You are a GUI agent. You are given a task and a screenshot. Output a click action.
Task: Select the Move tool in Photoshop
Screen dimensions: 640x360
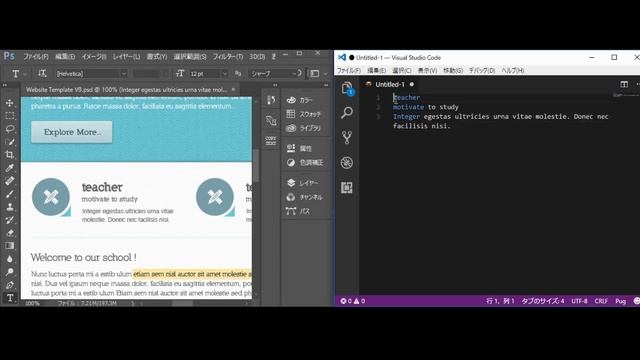(10, 103)
